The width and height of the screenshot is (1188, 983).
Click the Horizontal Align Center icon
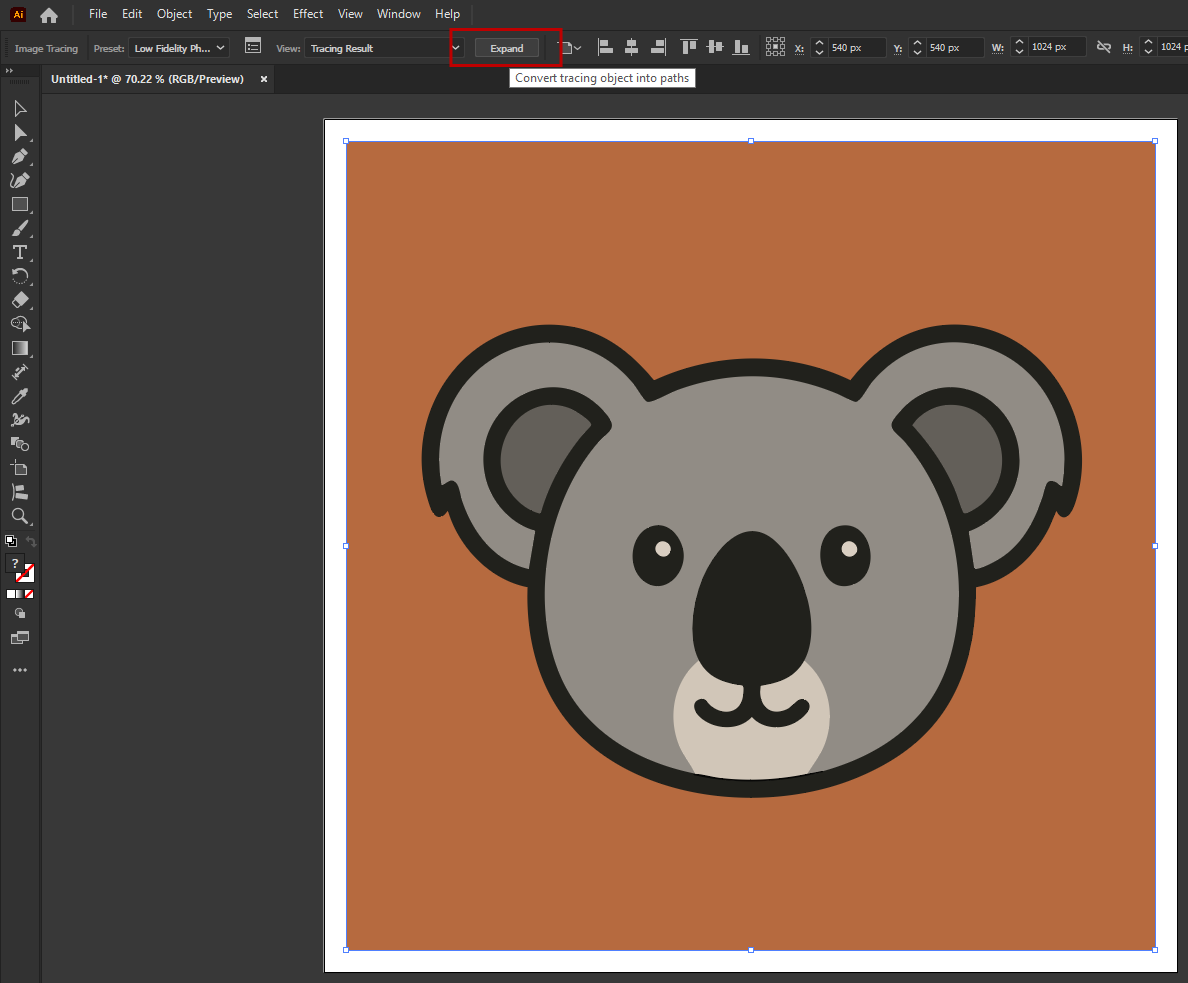pos(631,47)
